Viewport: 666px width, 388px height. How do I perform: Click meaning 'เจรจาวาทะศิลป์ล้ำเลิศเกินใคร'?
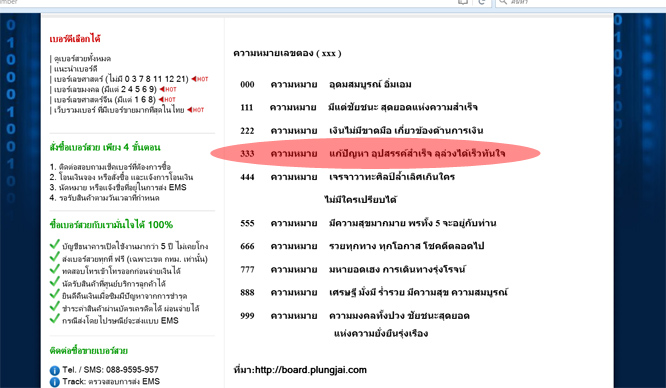[392, 176]
